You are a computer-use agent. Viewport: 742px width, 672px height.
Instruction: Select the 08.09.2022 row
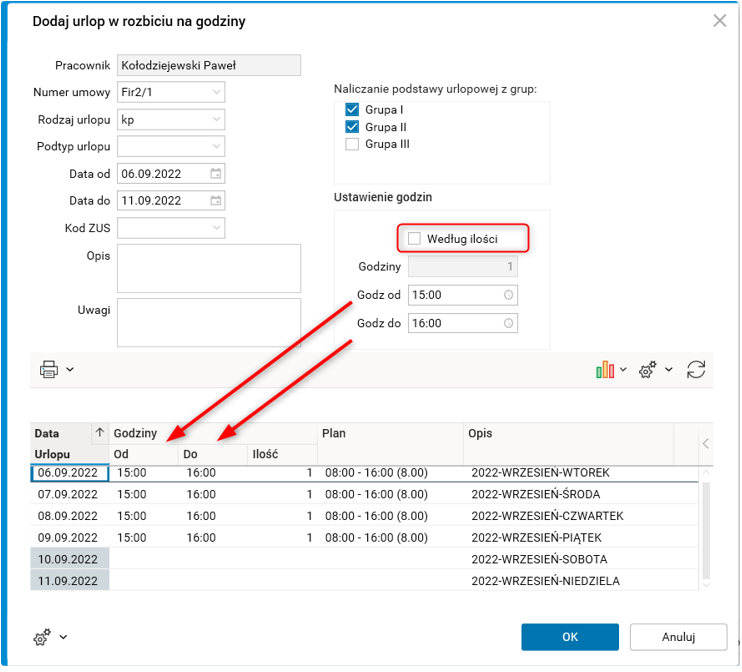(364, 516)
